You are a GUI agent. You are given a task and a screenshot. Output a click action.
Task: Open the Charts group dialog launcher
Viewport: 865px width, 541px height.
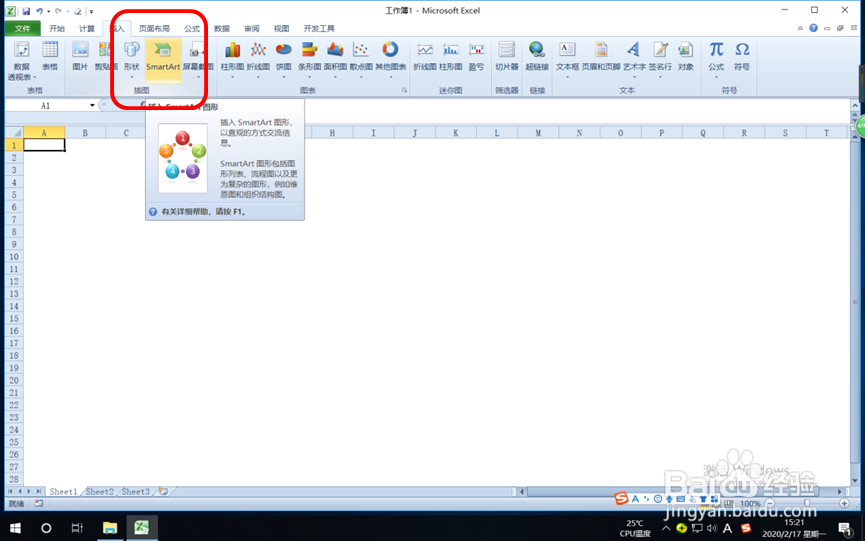tap(404, 90)
